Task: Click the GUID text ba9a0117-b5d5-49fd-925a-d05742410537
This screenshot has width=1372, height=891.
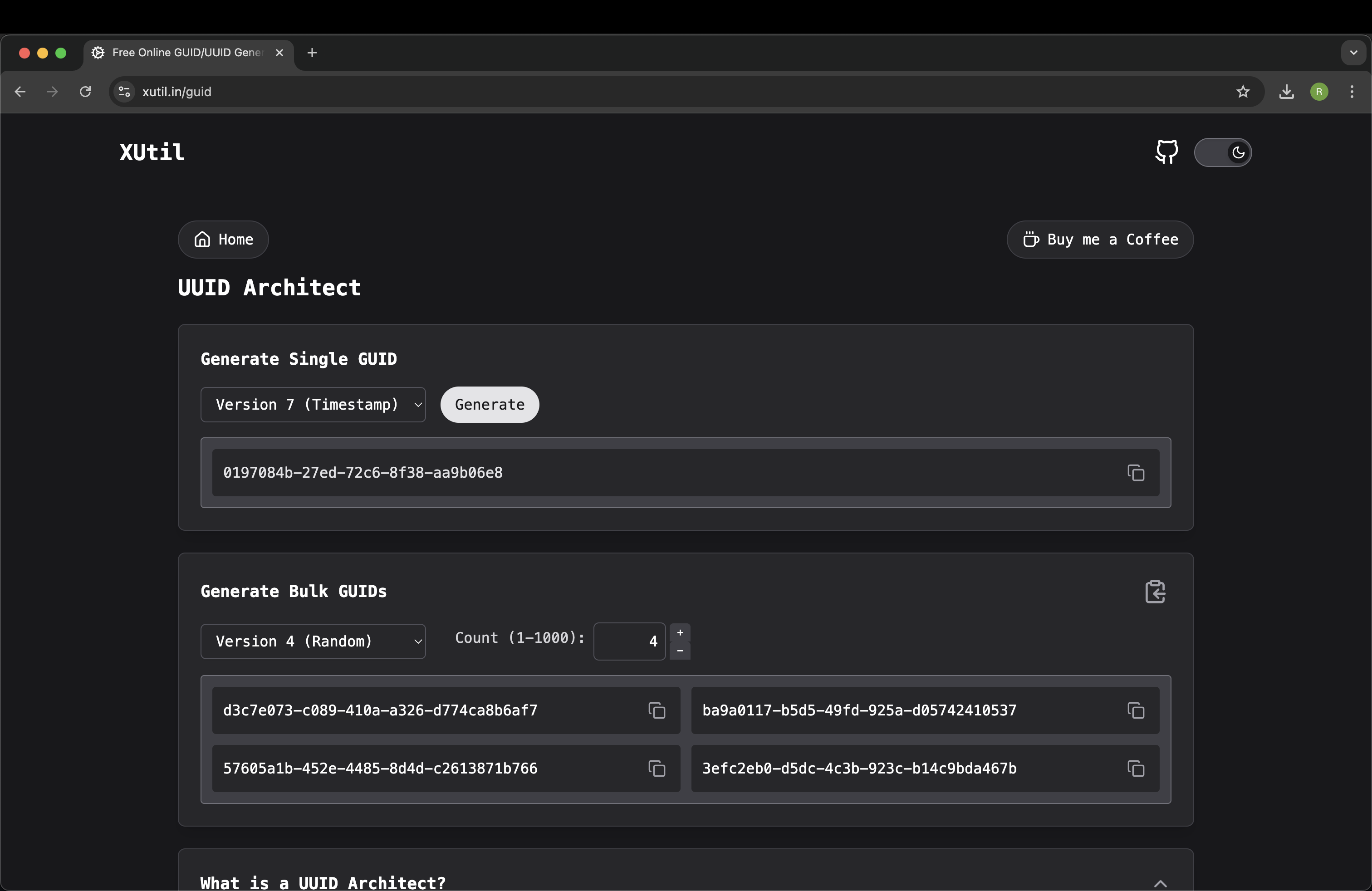Action: 859,710
